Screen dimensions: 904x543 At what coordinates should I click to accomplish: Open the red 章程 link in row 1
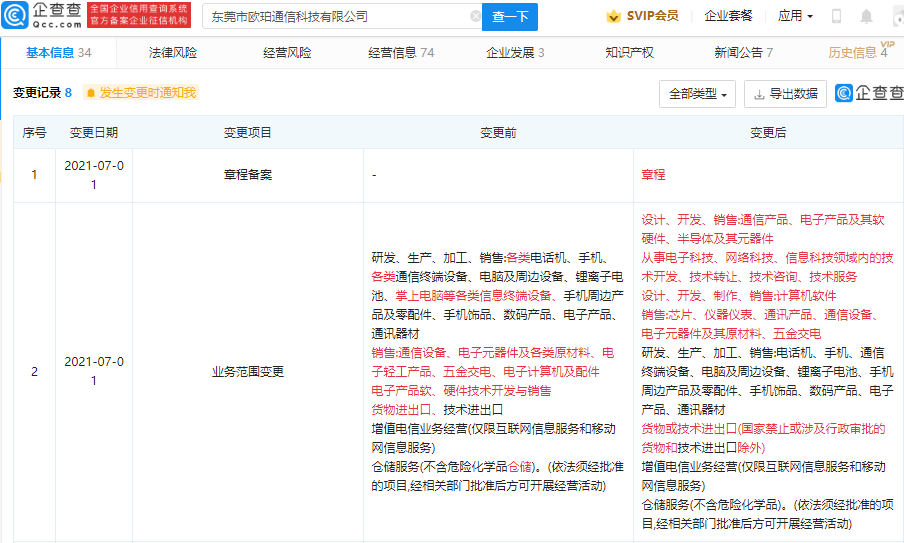(x=653, y=175)
